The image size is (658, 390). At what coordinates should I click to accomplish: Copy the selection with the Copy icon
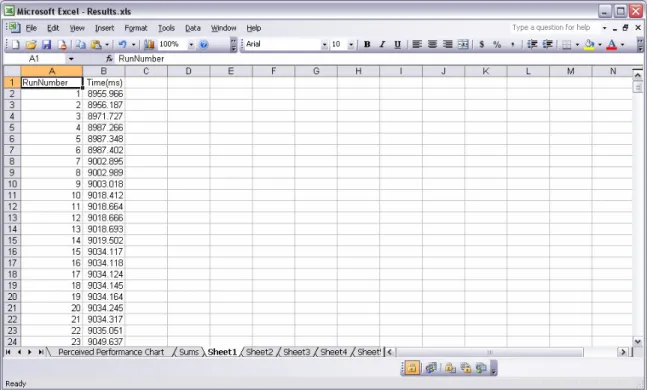coord(81,44)
